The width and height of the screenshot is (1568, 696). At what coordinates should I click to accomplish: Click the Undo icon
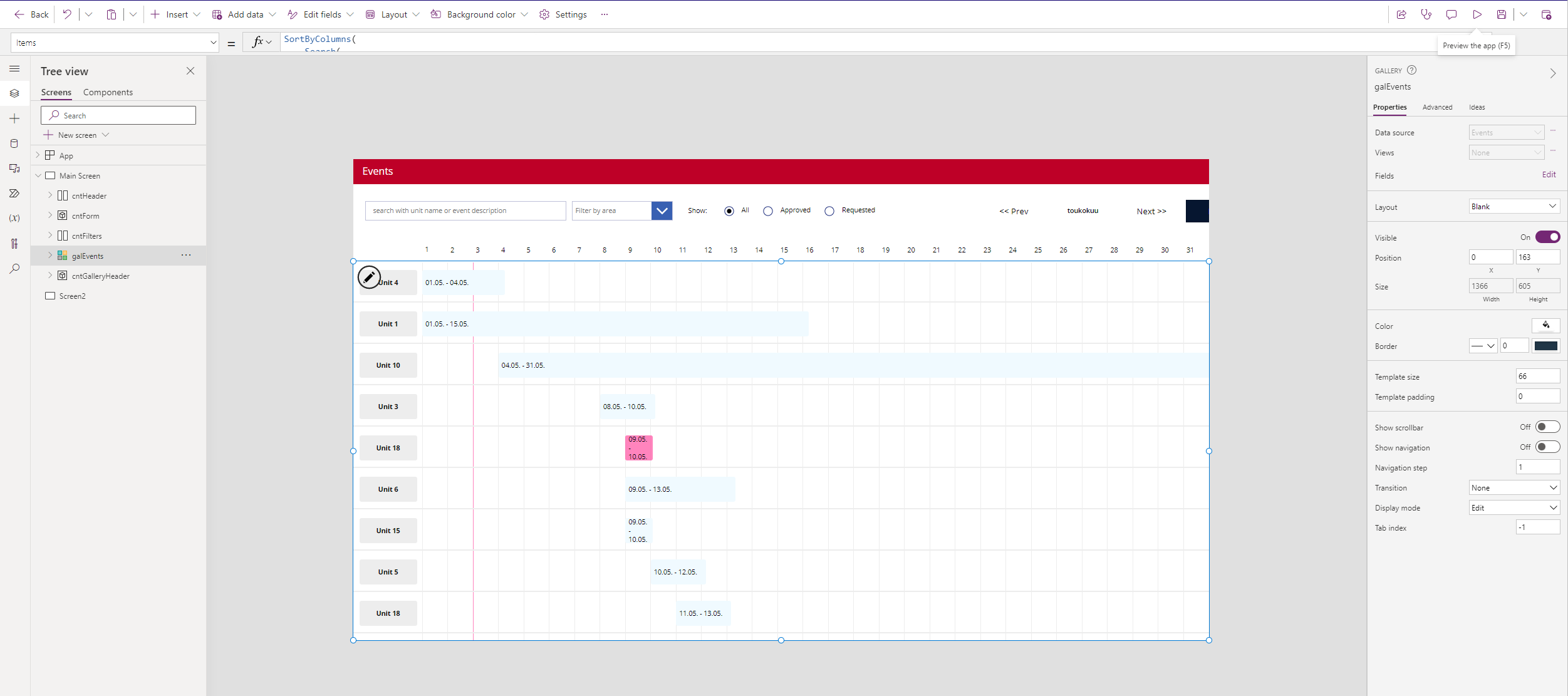67,14
